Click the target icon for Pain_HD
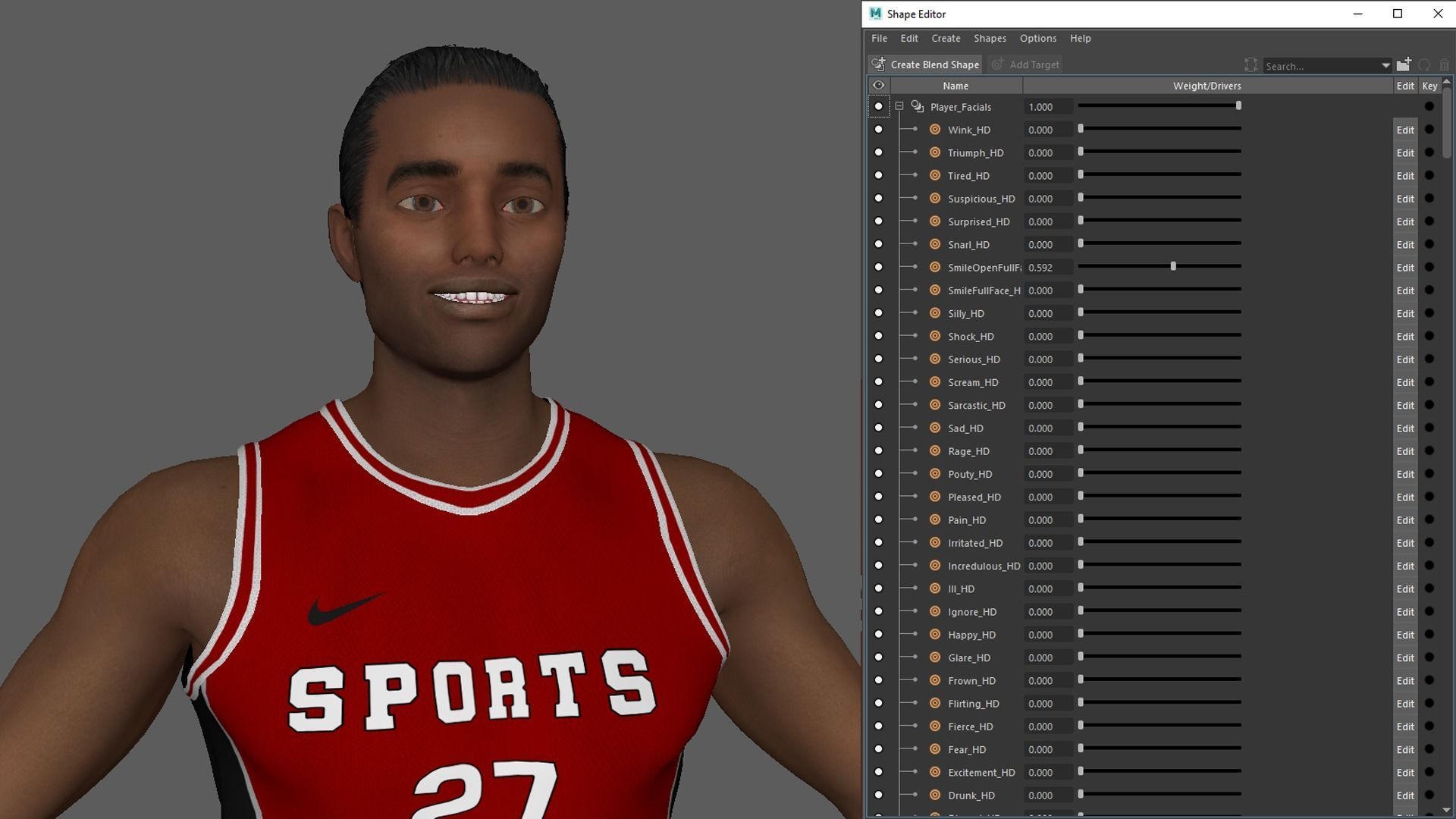 (x=935, y=519)
